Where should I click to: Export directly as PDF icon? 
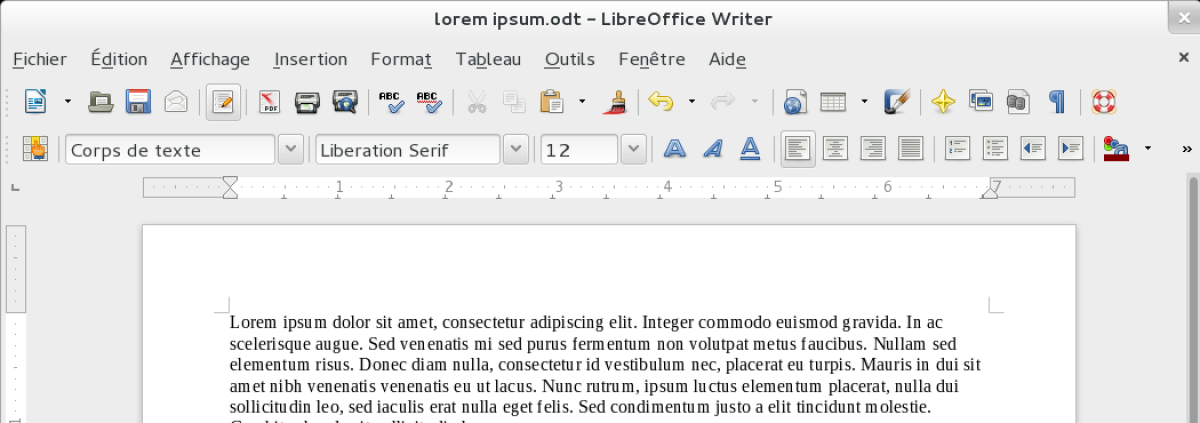click(x=270, y=101)
